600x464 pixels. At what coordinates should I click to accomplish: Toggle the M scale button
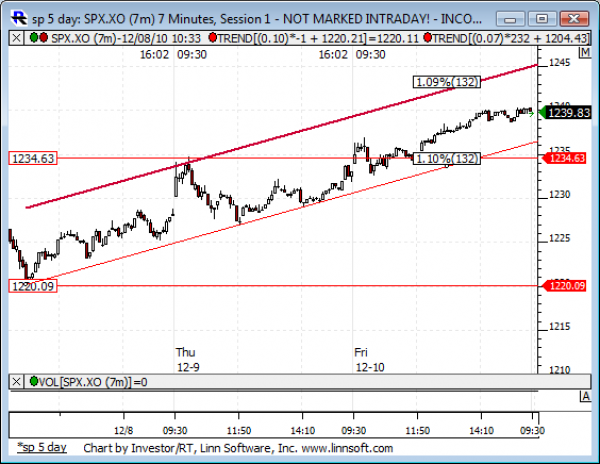[585, 53]
